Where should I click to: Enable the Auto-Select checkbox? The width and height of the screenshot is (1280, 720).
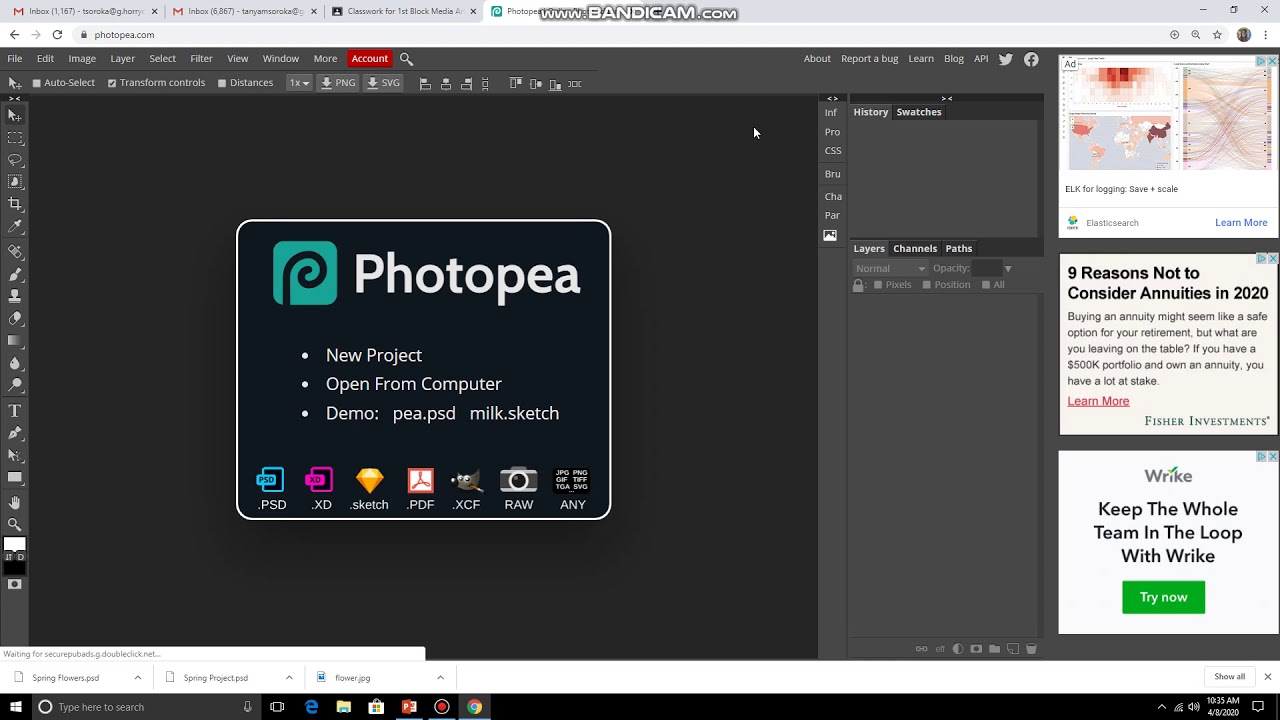point(37,83)
